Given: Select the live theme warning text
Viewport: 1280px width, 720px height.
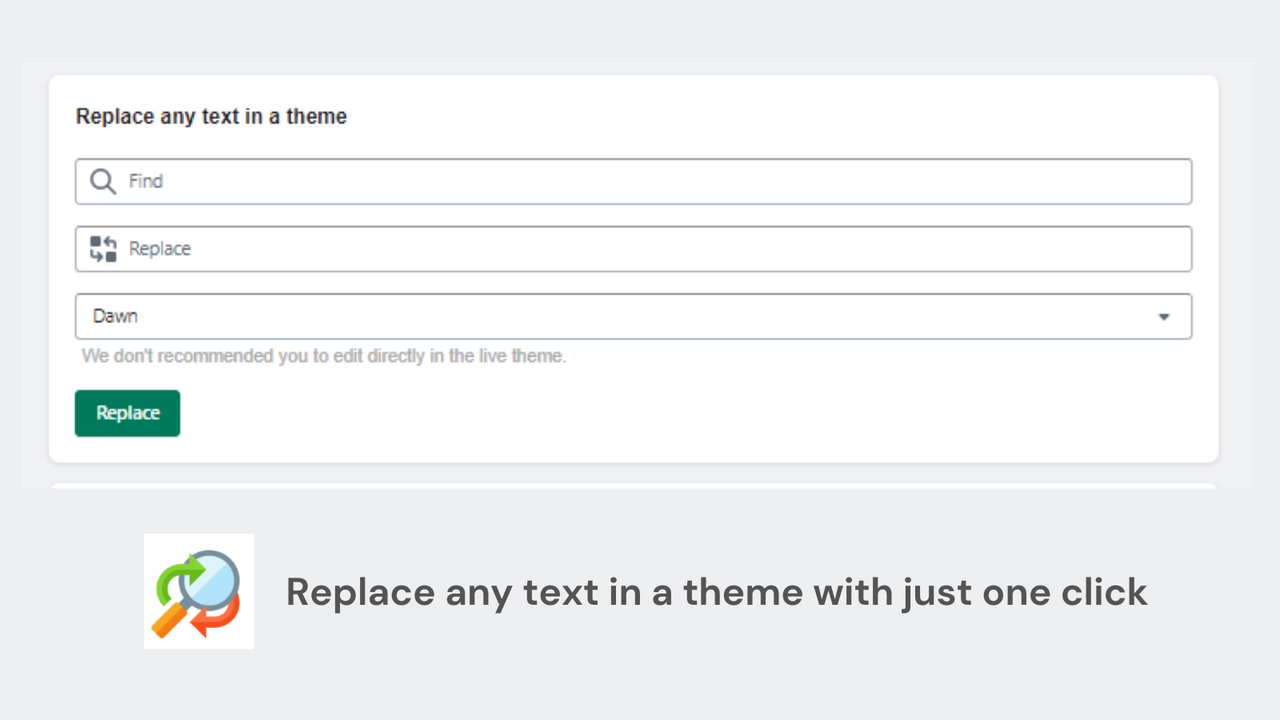Looking at the screenshot, I should (323, 355).
